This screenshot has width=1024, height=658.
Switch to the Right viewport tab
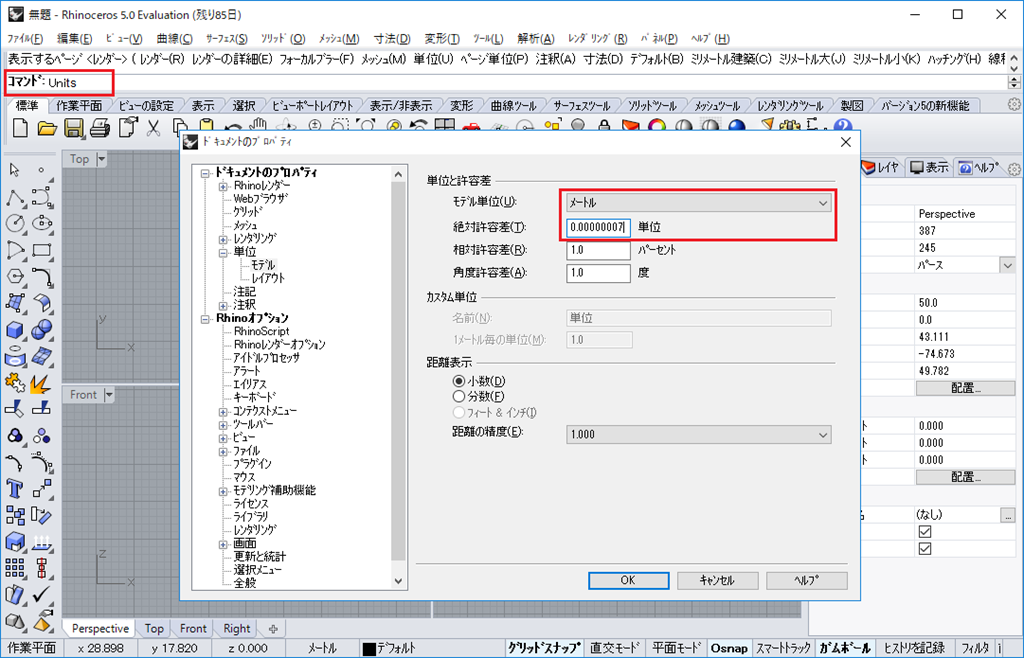coord(236,629)
